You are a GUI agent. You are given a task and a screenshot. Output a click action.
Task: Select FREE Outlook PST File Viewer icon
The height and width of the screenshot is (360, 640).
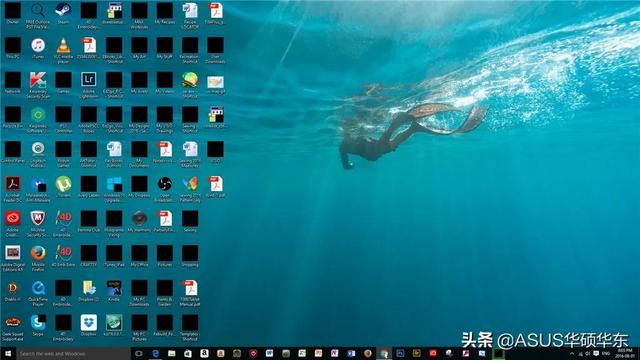tap(38, 11)
